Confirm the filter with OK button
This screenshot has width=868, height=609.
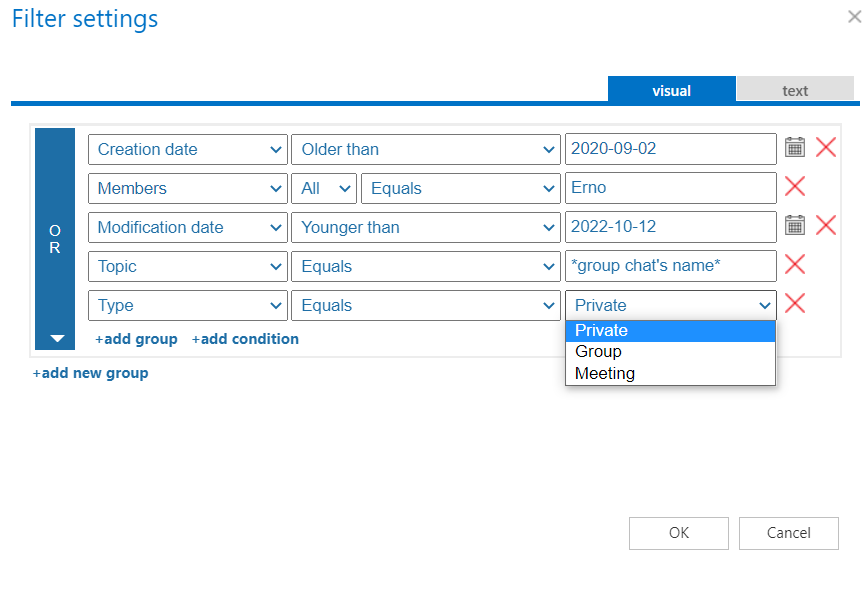pyautogui.click(x=679, y=533)
